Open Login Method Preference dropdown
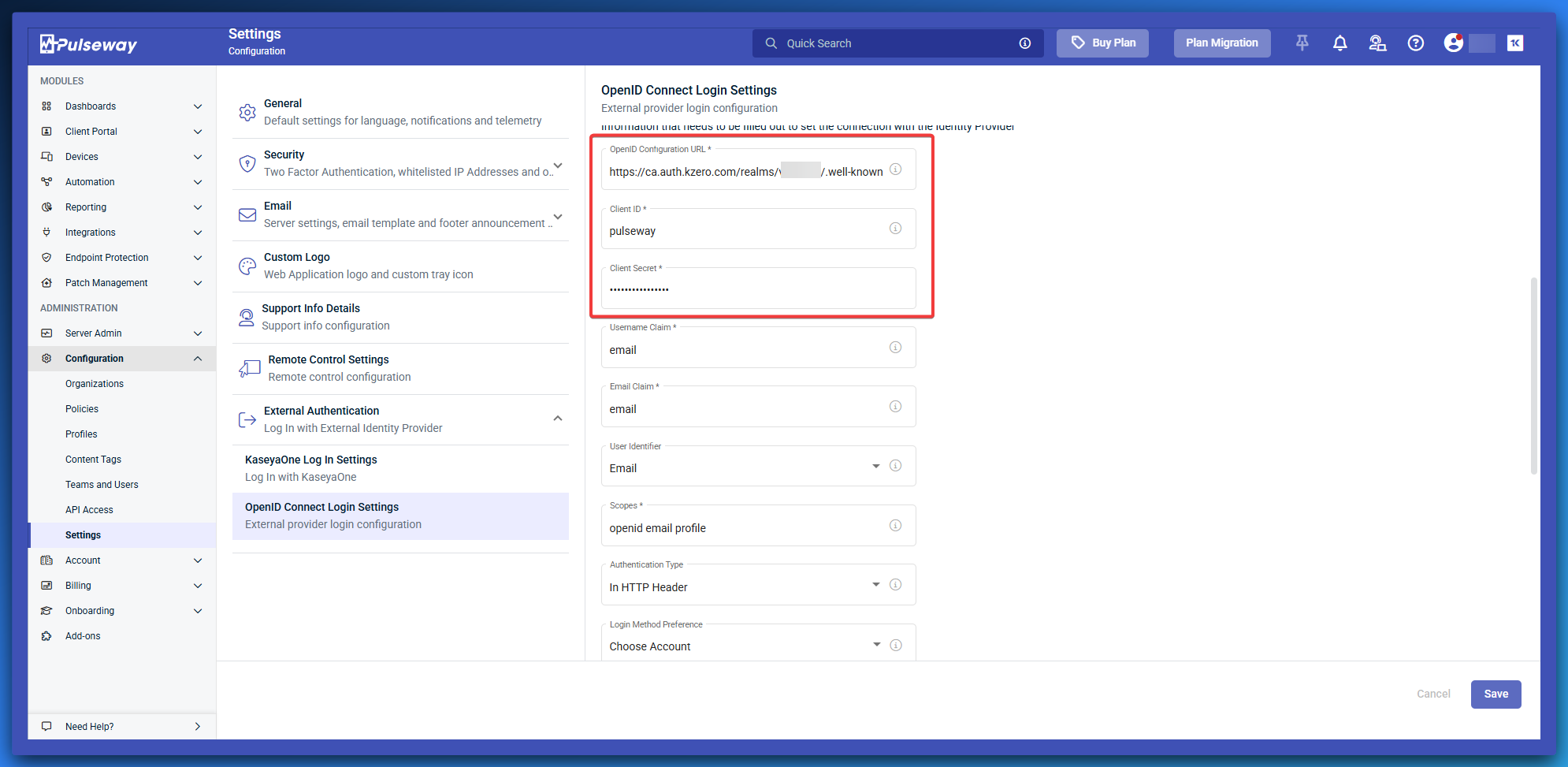Screen dimensions: 1568x767 [875, 645]
